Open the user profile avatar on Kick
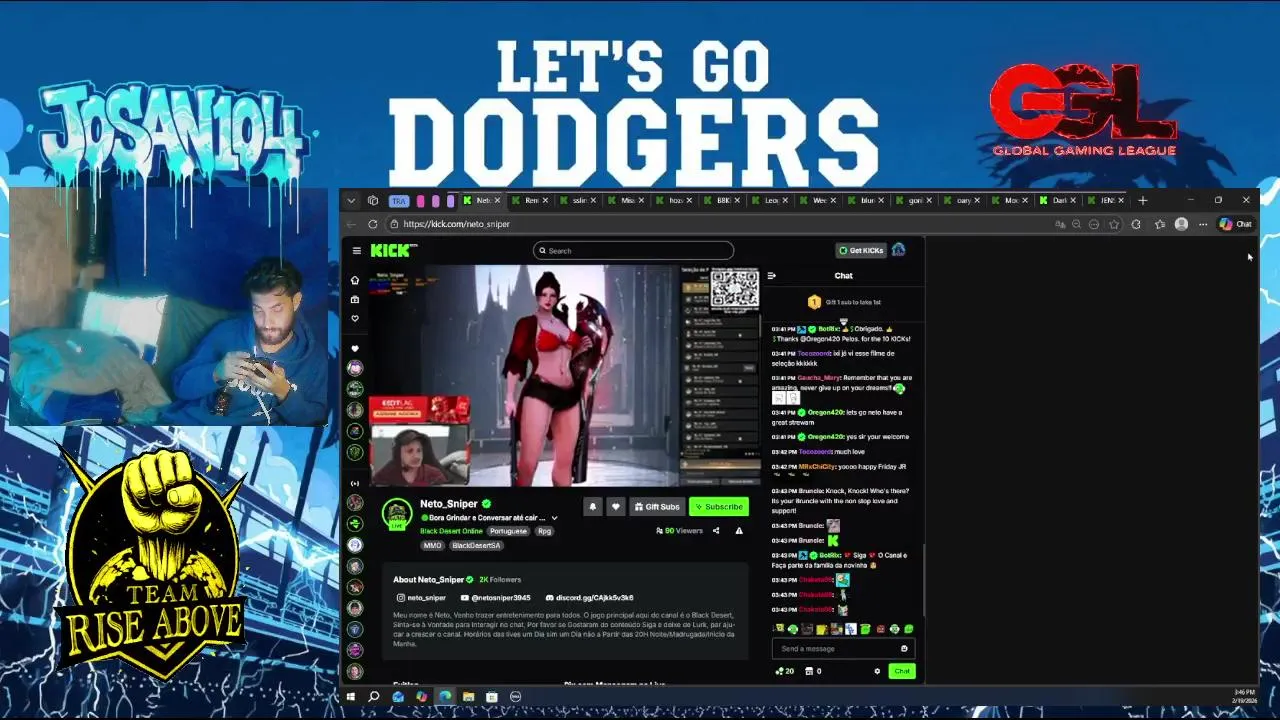This screenshot has width=1280, height=720. click(x=898, y=250)
